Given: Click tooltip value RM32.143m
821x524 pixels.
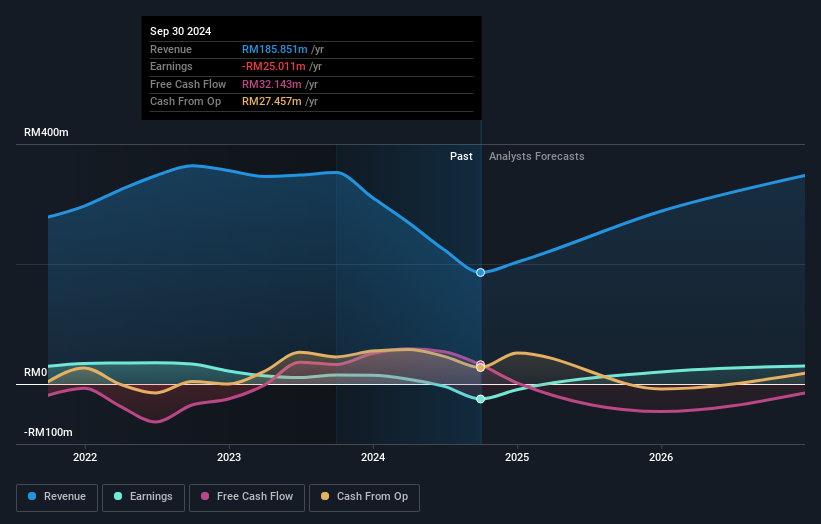Looking at the screenshot, I should 272,84.
